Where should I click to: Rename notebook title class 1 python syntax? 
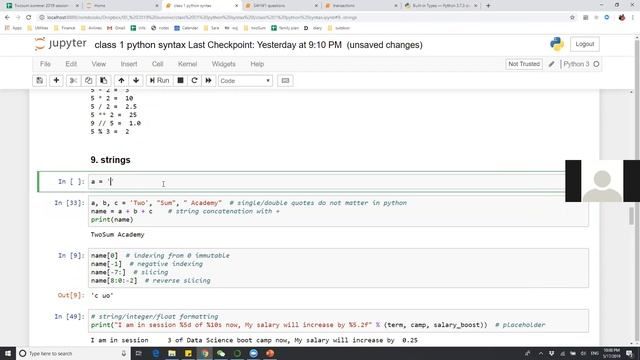tap(140, 45)
